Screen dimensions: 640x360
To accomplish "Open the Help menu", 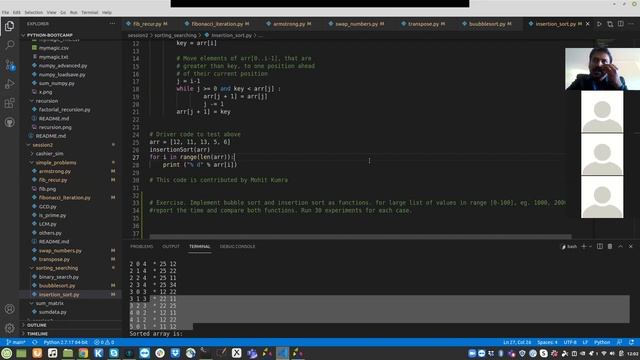I will [107, 13].
